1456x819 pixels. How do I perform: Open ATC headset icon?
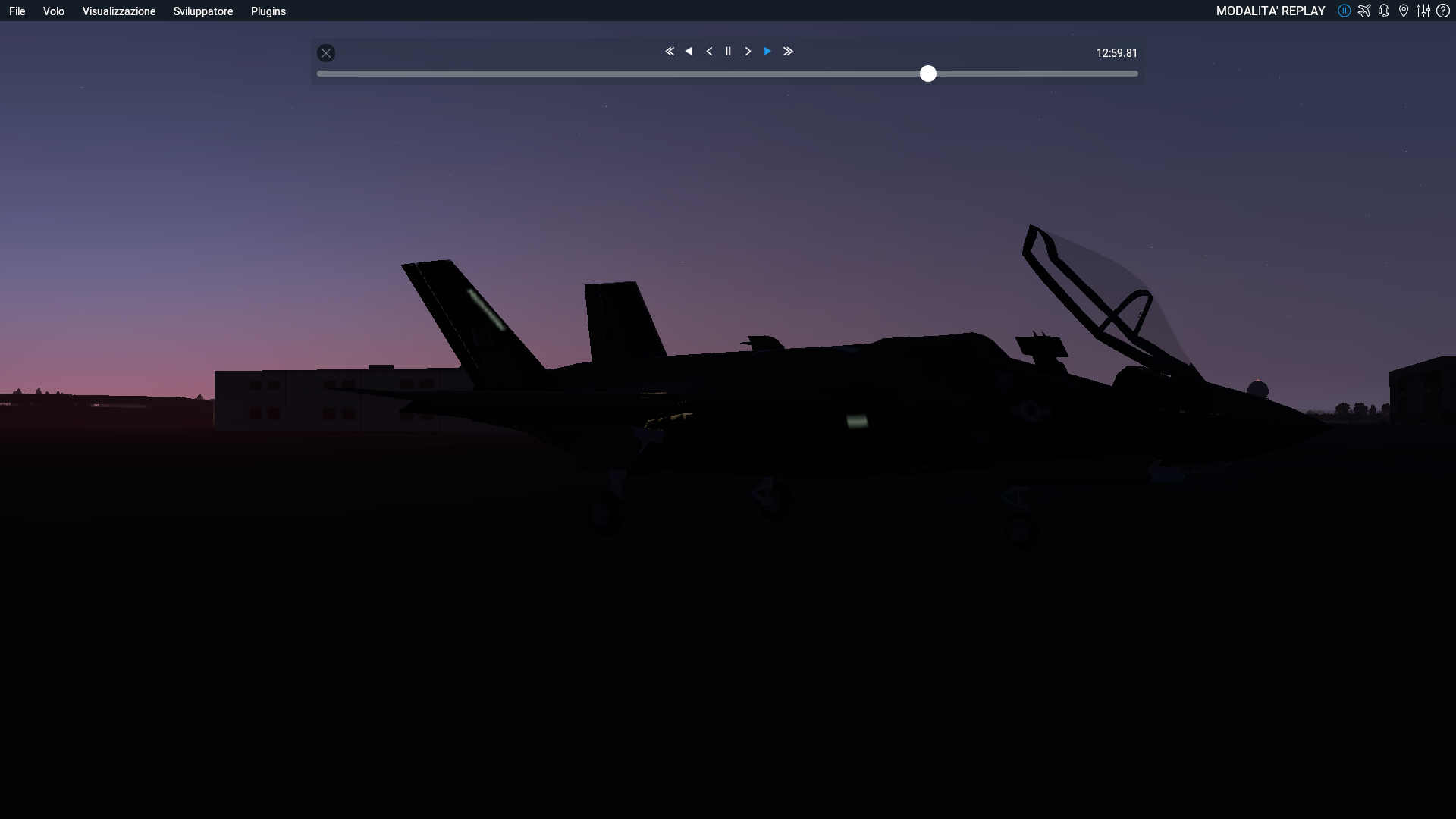pyautogui.click(x=1384, y=11)
